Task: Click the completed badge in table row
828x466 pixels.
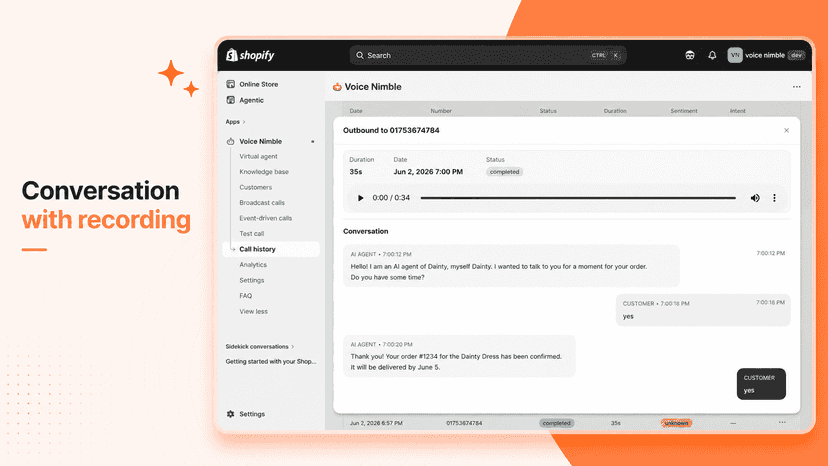Action: (557, 423)
